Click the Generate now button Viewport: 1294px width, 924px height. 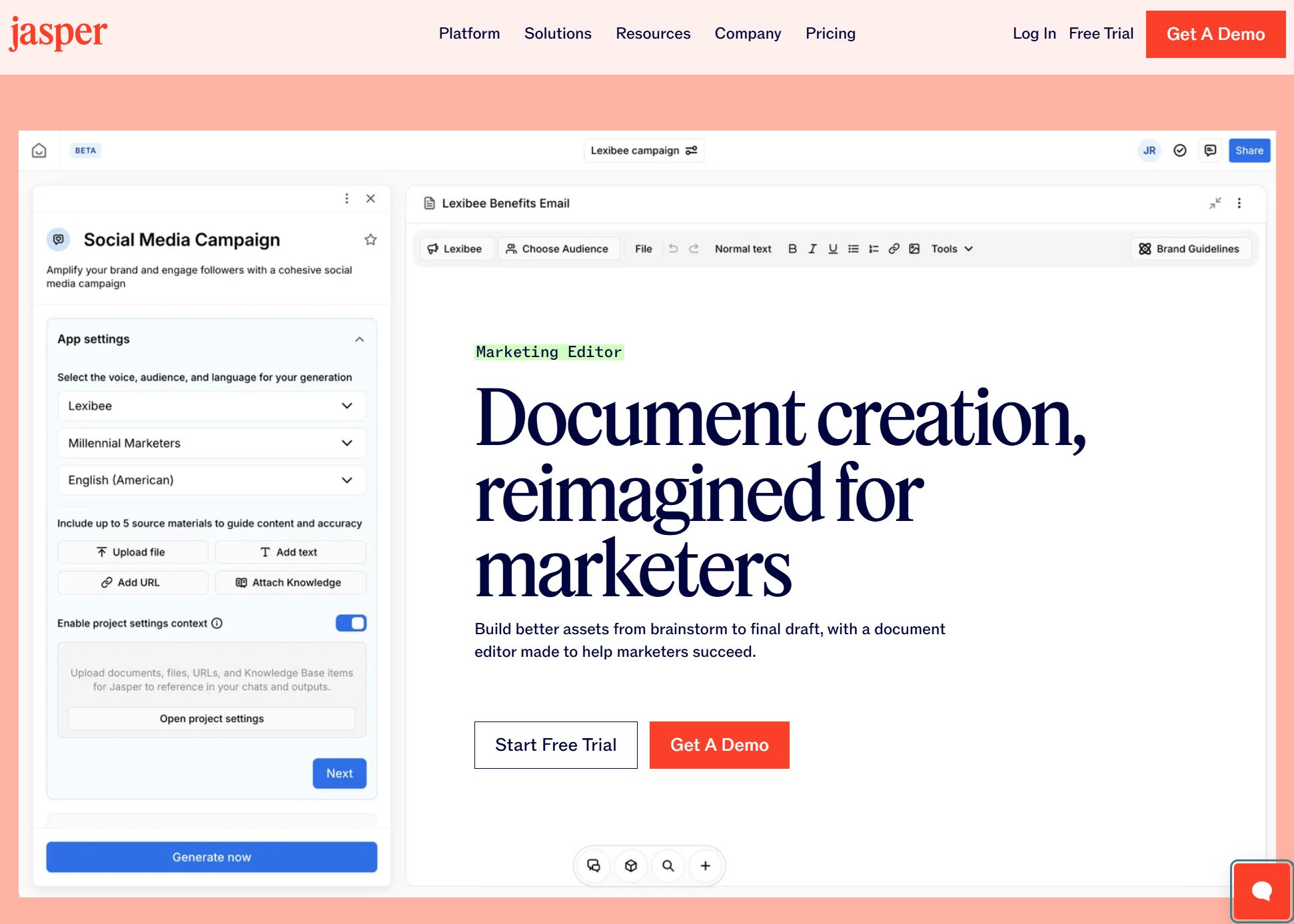[x=211, y=857]
